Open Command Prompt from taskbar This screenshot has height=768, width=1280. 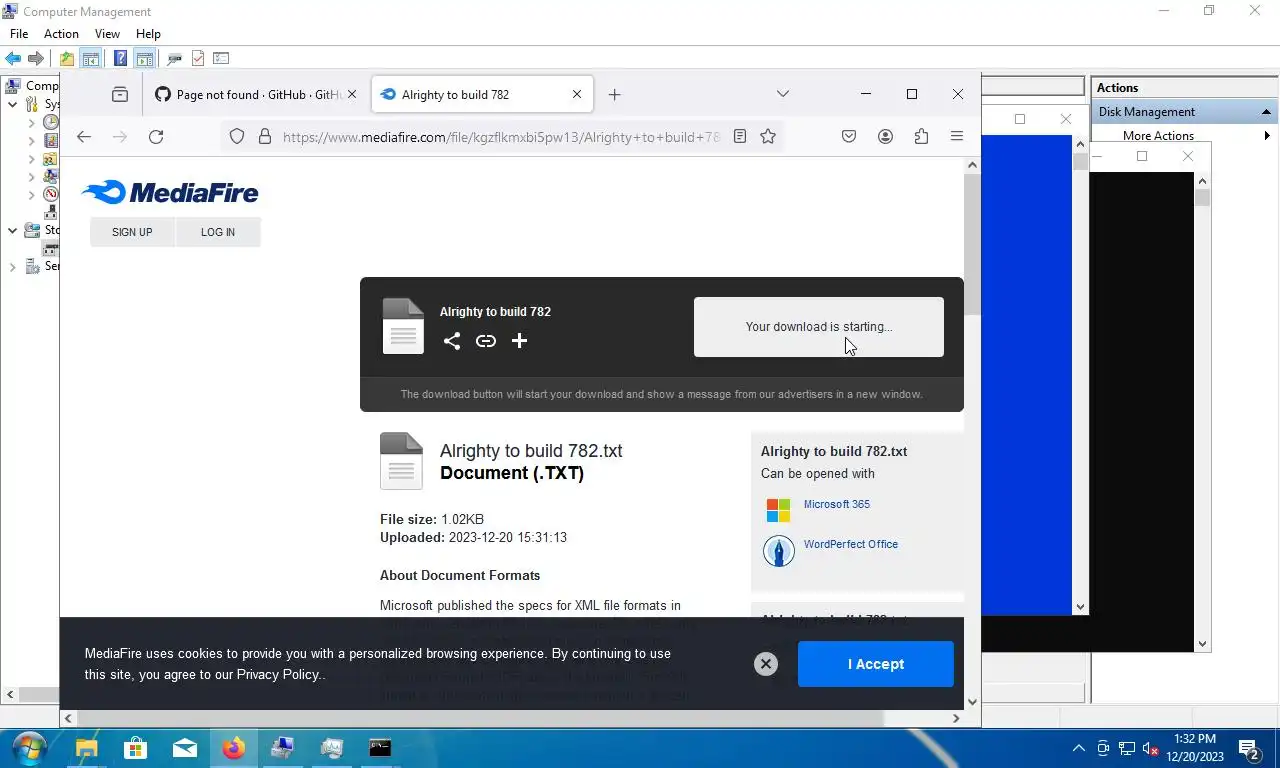point(380,748)
